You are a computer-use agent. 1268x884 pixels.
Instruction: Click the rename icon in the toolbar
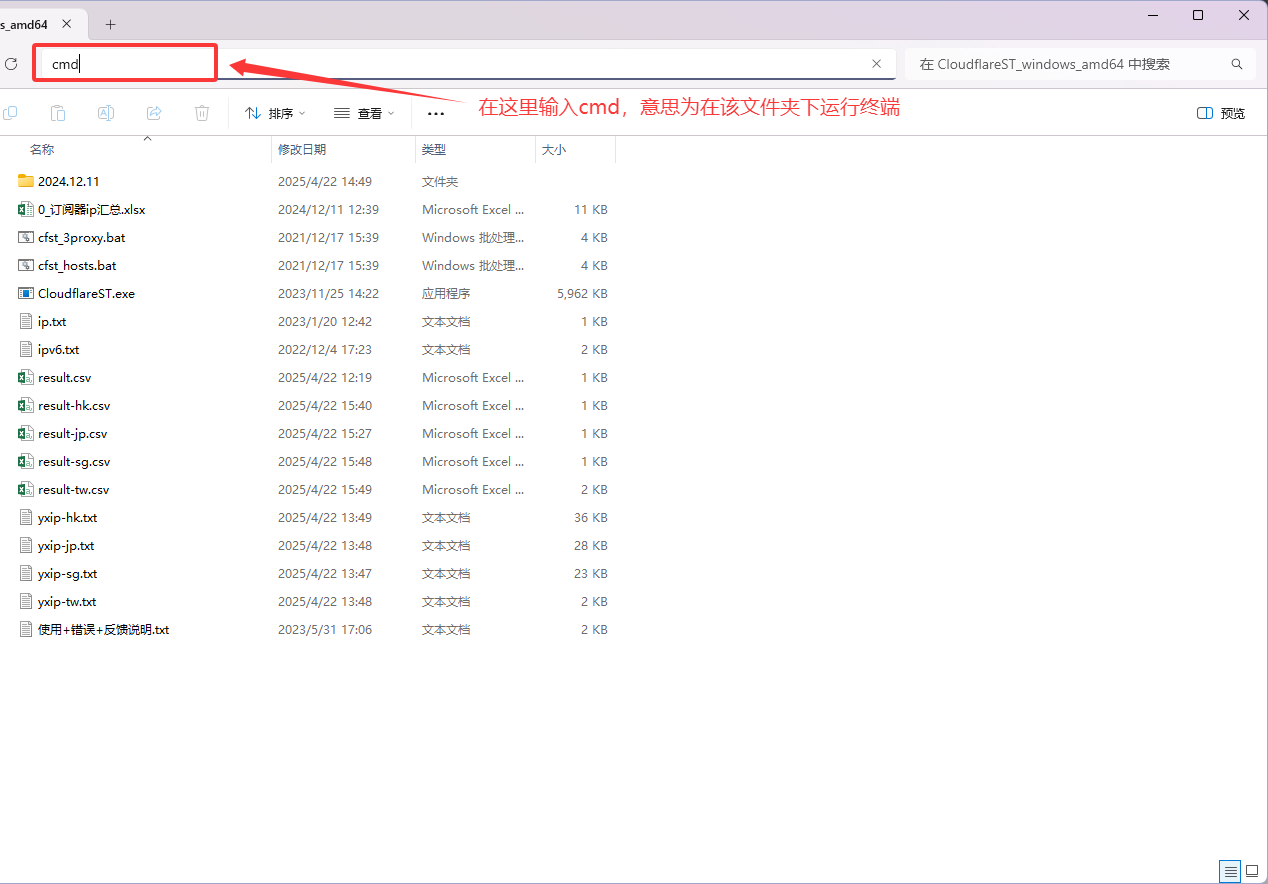pos(106,113)
